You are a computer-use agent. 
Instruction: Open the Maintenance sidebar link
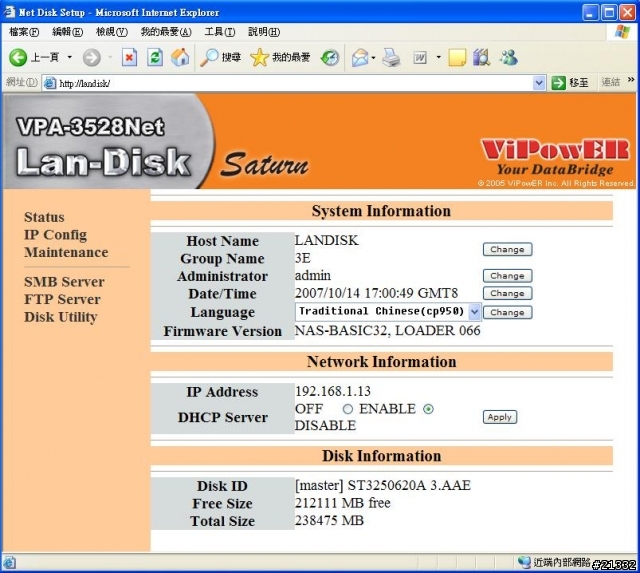66,252
